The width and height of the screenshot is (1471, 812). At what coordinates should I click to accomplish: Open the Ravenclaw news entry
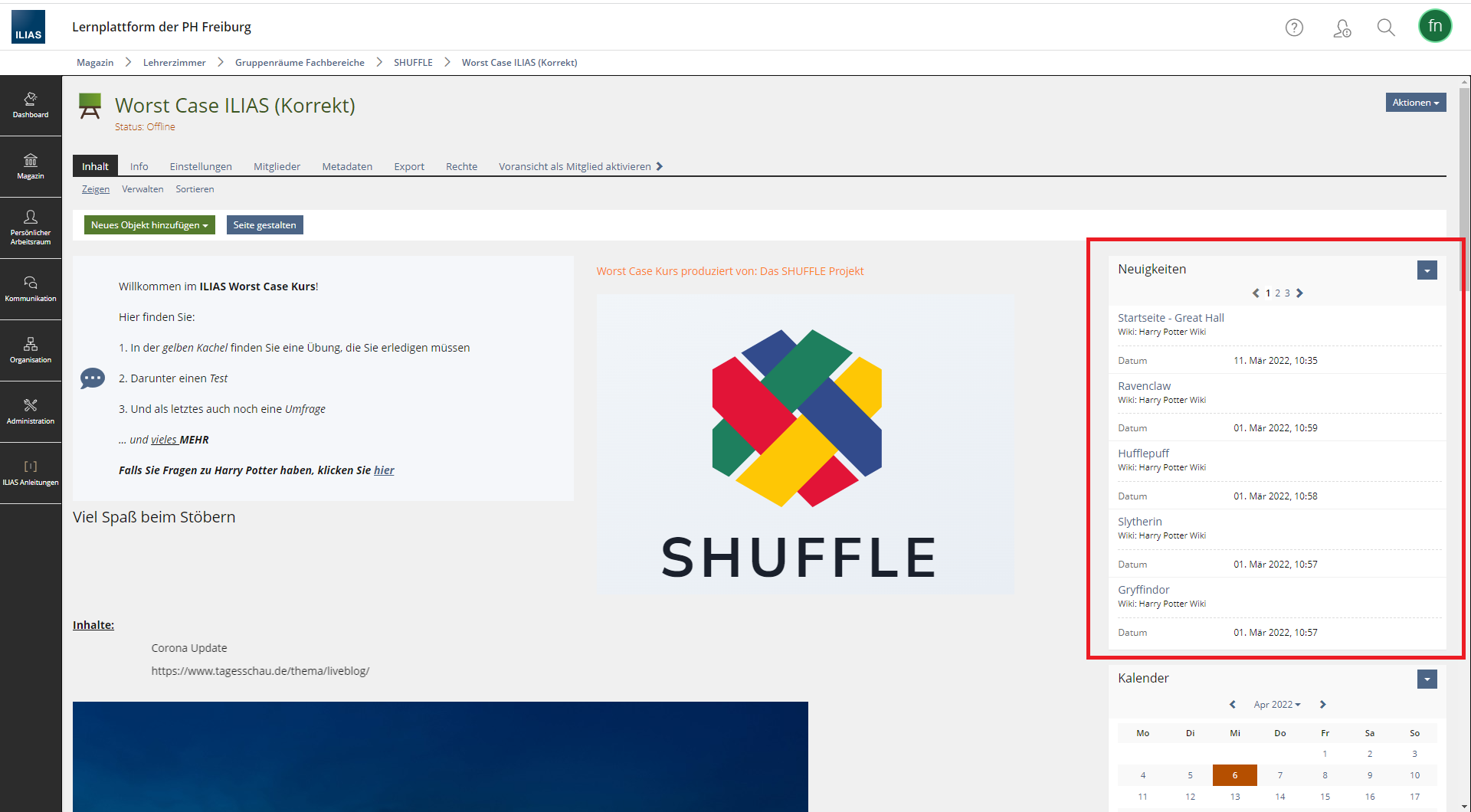1144,386
